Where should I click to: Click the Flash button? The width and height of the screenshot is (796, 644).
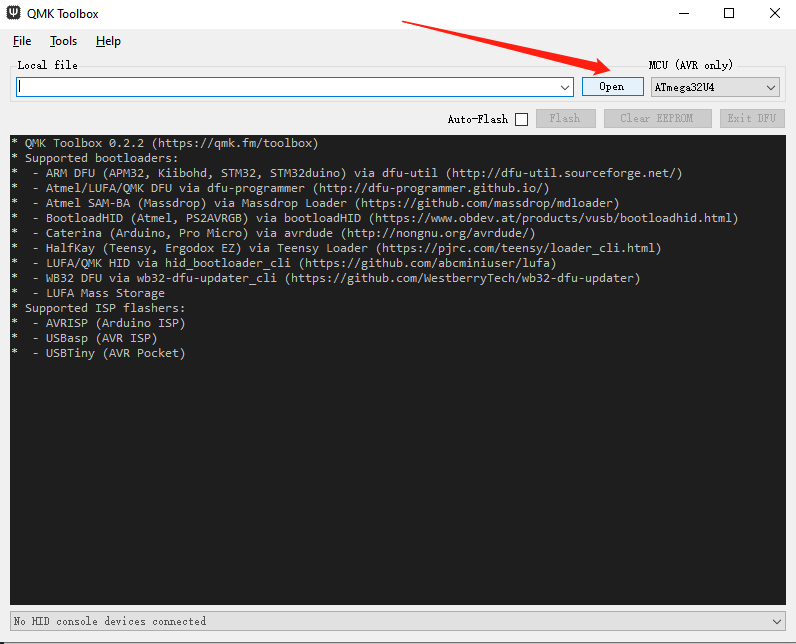(565, 118)
